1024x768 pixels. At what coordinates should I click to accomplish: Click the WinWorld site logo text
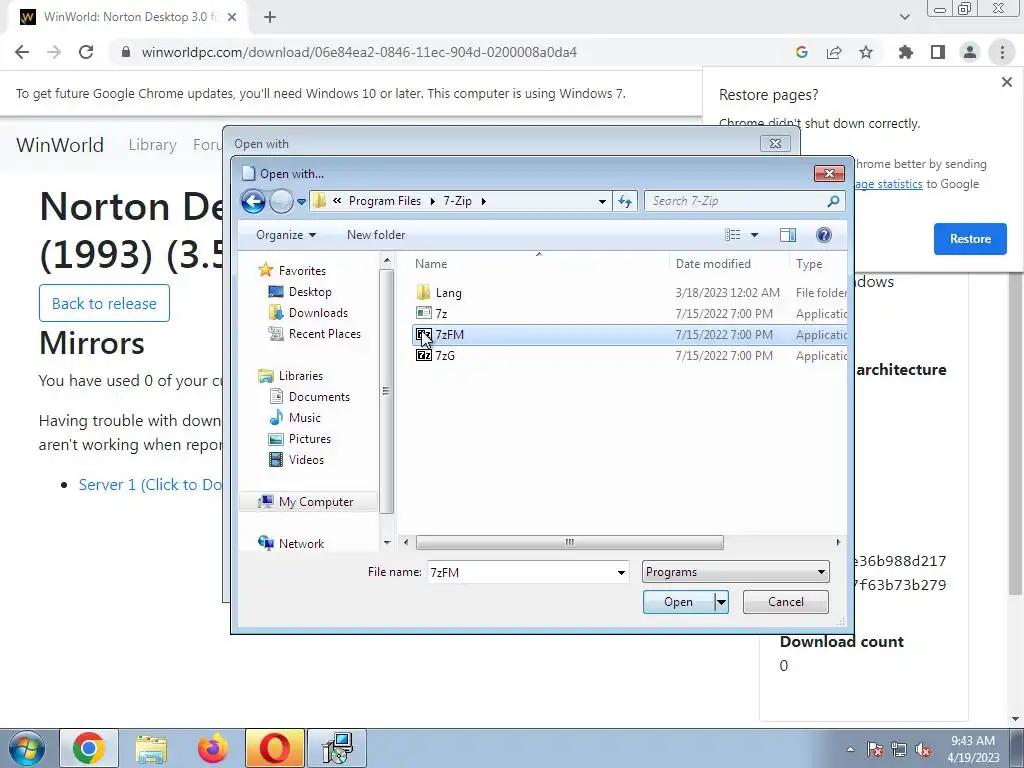(x=59, y=145)
